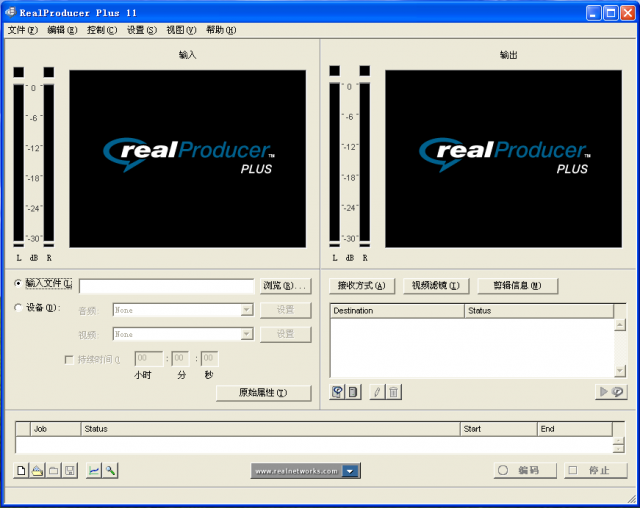Image resolution: width=640 pixels, height=508 pixels.
Task: Click the 编码 encode button
Action: (525, 470)
